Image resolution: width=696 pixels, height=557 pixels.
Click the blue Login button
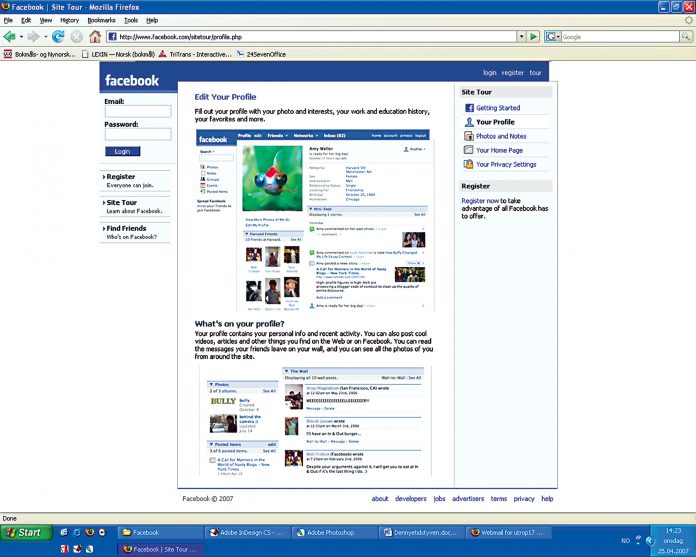123,151
